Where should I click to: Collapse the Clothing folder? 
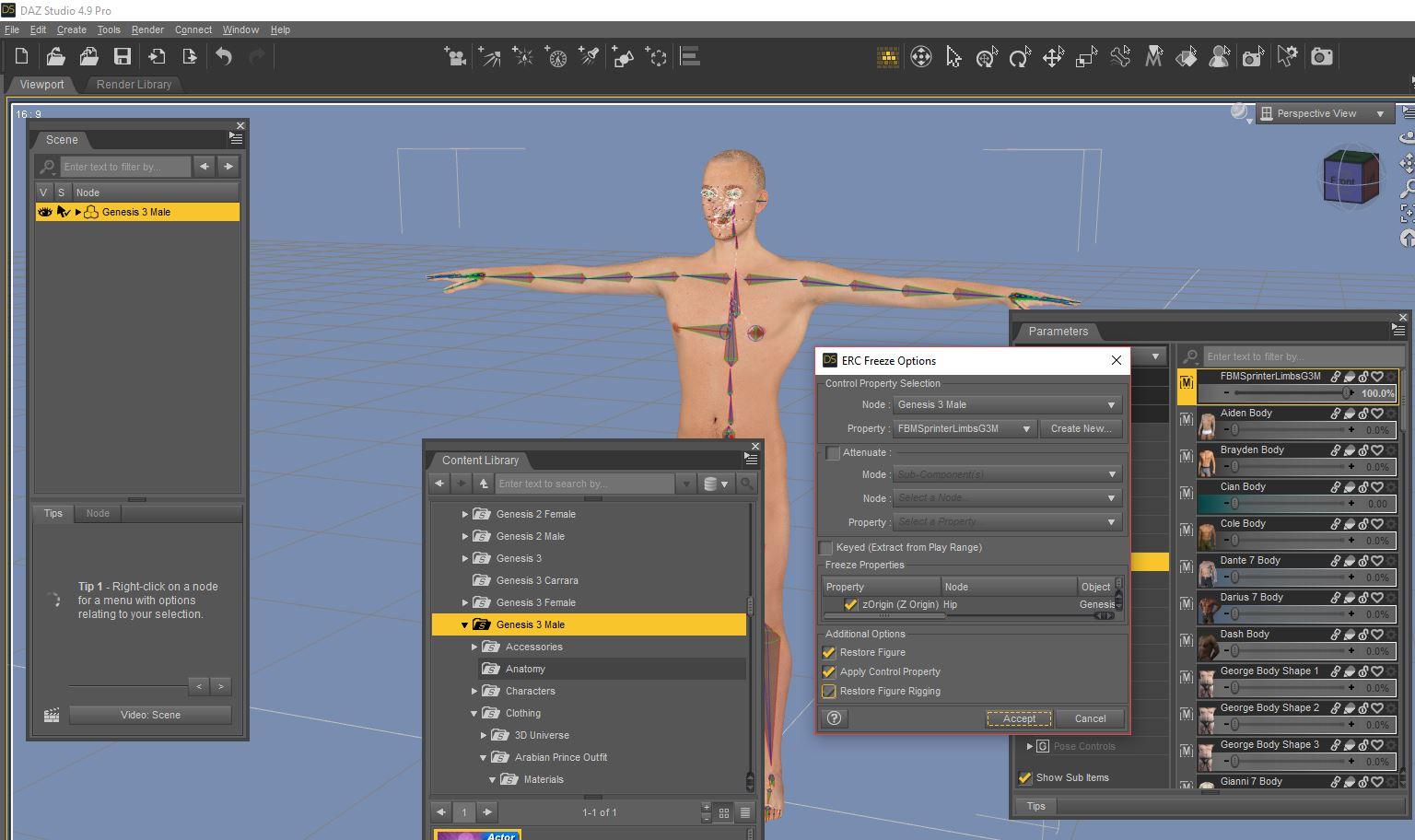[474, 713]
